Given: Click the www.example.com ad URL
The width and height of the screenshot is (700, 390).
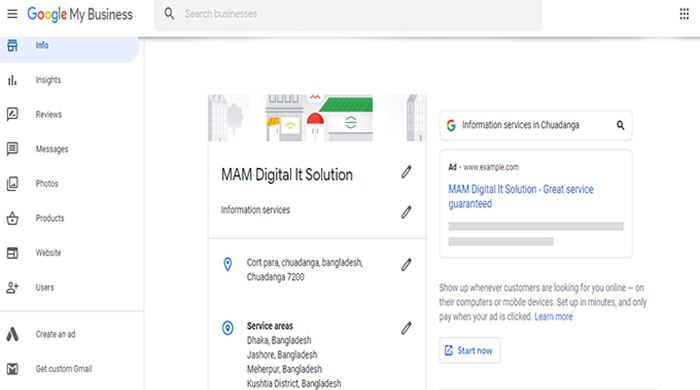Looking at the screenshot, I should pyautogui.click(x=491, y=167).
